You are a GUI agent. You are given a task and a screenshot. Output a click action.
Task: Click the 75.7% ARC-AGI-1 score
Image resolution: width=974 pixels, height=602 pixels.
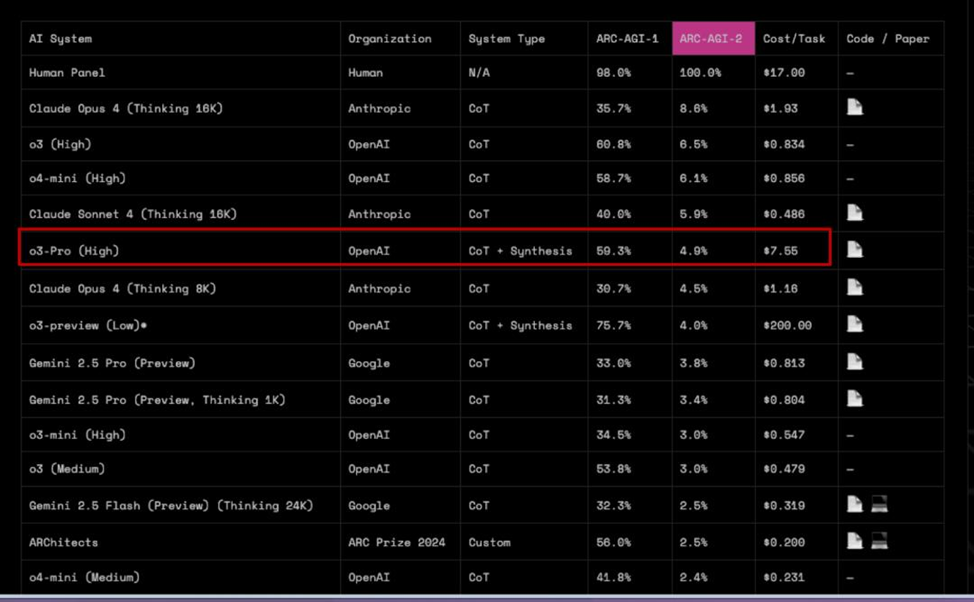click(x=613, y=325)
